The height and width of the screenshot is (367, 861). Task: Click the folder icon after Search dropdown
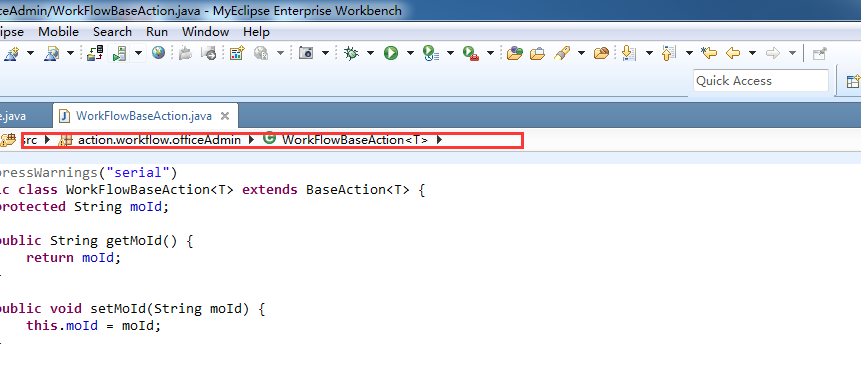coord(602,53)
